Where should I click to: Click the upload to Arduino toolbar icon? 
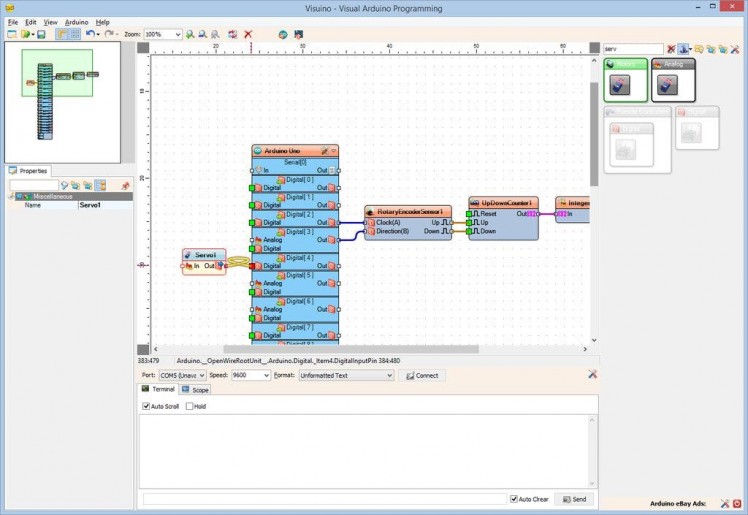pyautogui.click(x=298, y=34)
